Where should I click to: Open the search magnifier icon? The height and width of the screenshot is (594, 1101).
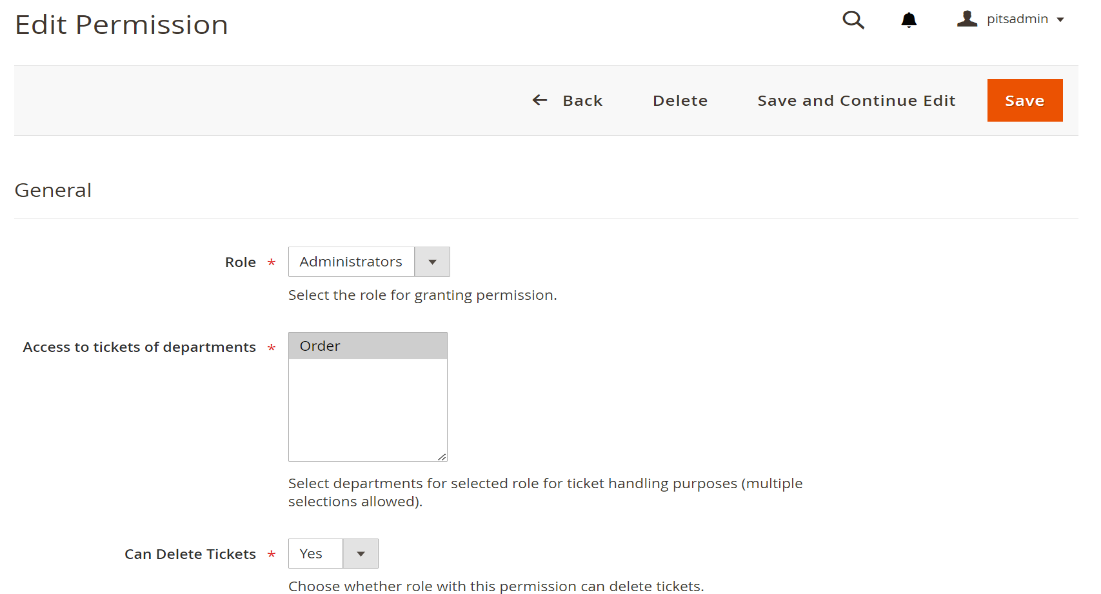[853, 20]
